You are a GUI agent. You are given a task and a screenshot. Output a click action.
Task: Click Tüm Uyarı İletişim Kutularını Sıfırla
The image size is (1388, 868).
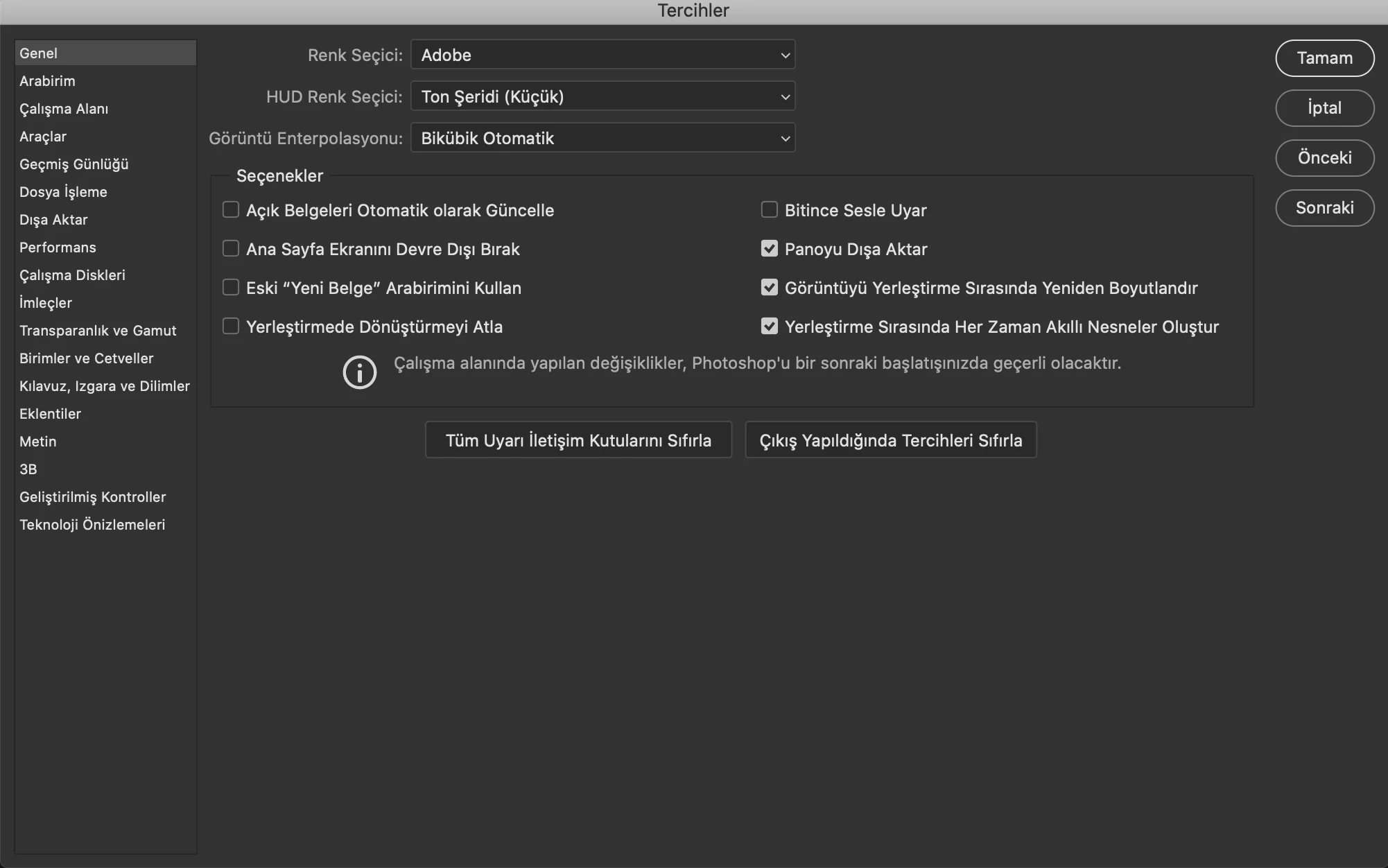coord(578,440)
